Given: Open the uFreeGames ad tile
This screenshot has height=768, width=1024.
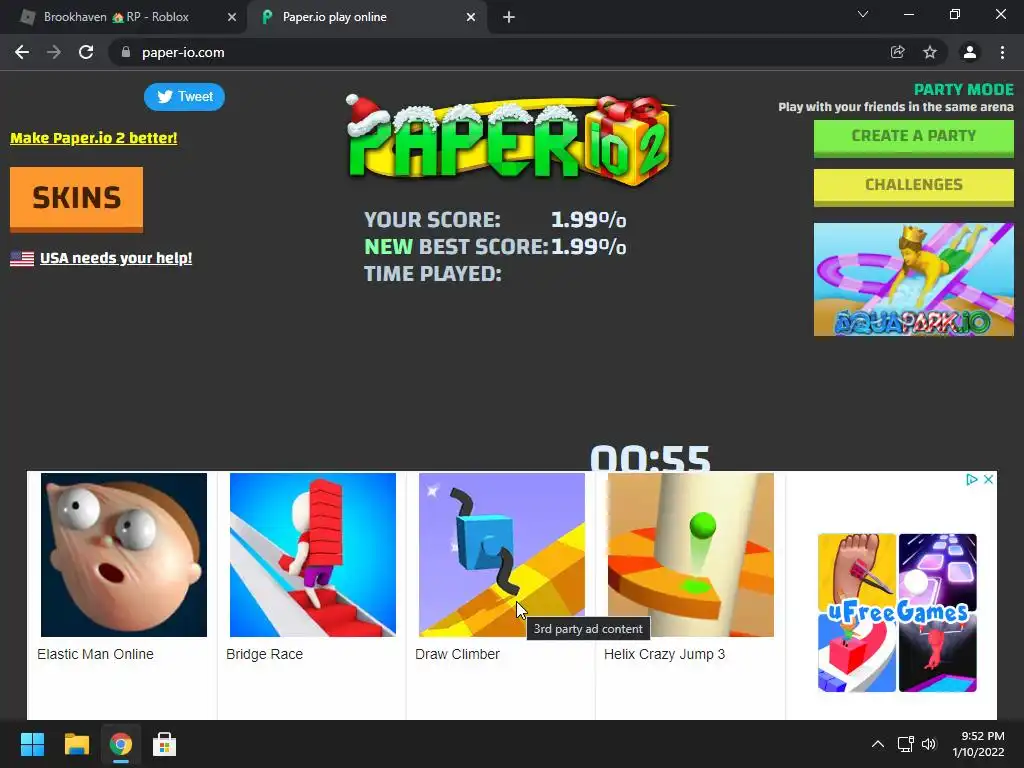Looking at the screenshot, I should [x=897, y=613].
